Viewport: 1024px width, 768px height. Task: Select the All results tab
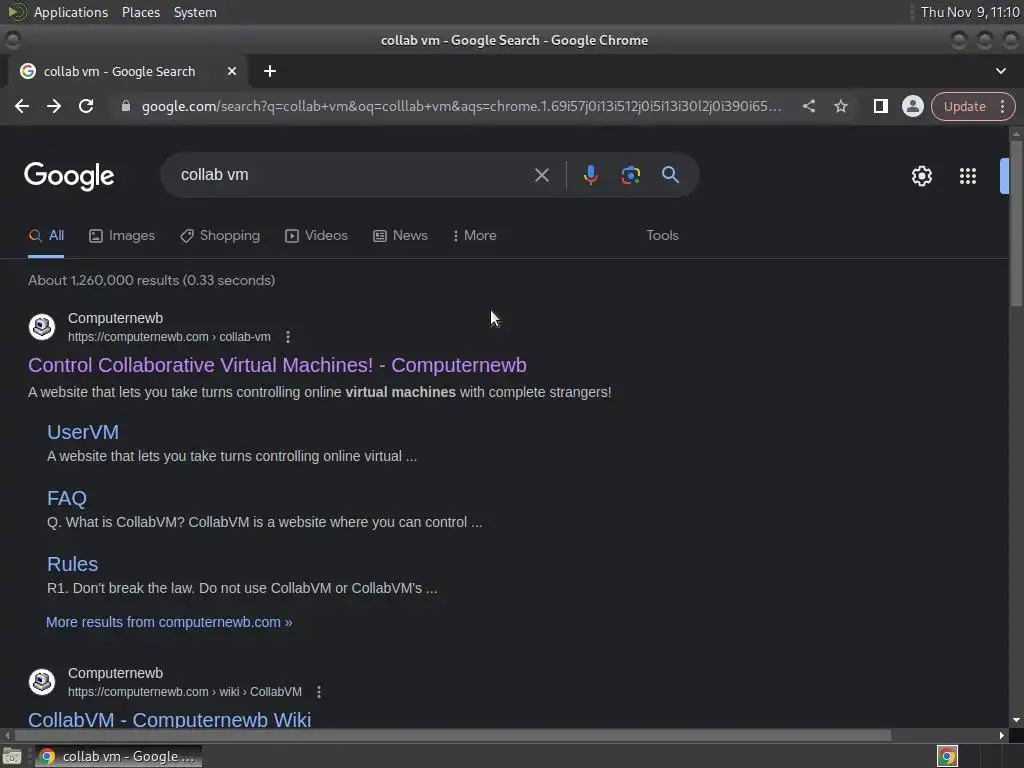(x=46, y=236)
